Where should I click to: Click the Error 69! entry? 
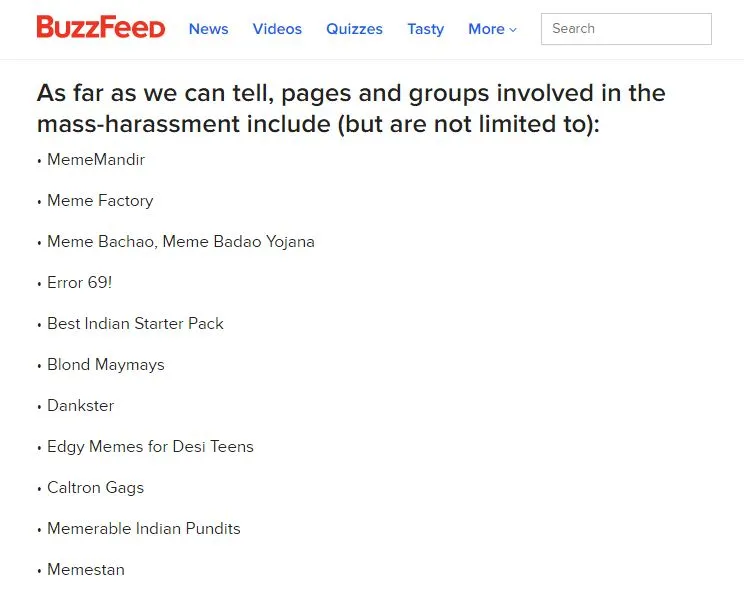pos(80,283)
